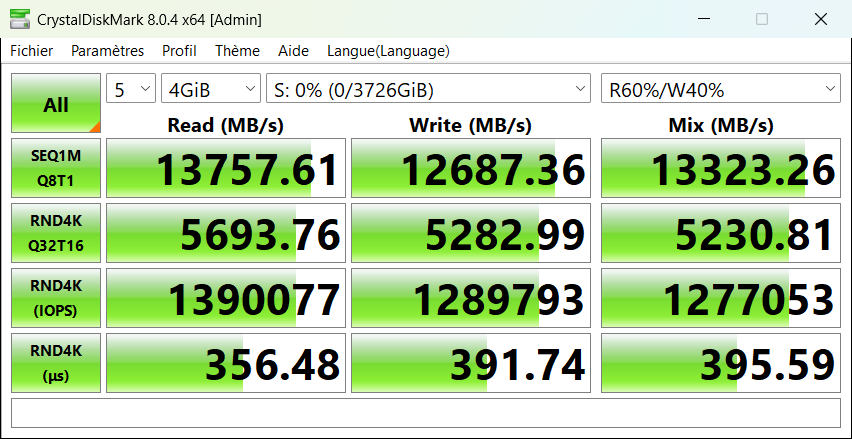Expand the 4GiB test size dropdown
852x439 pixels.
point(207,90)
